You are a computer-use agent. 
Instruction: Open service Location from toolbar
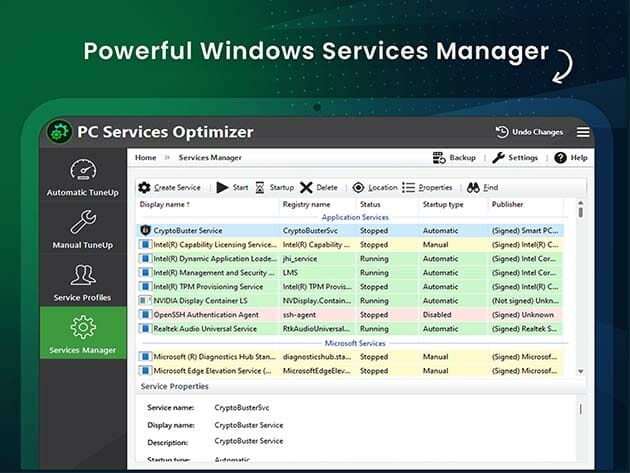359,187
